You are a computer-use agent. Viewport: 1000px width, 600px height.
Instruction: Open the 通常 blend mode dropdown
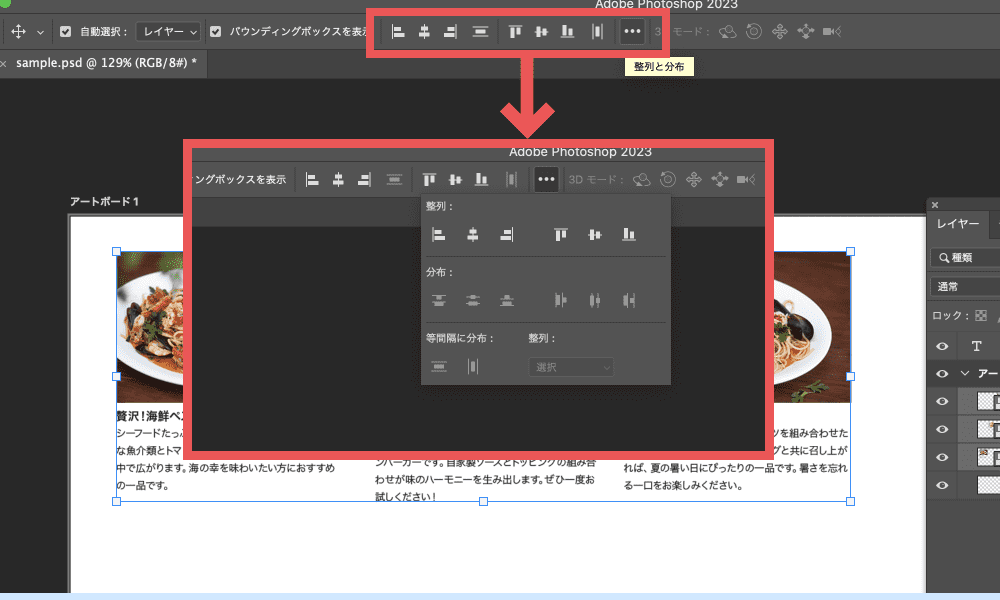[x=965, y=286]
